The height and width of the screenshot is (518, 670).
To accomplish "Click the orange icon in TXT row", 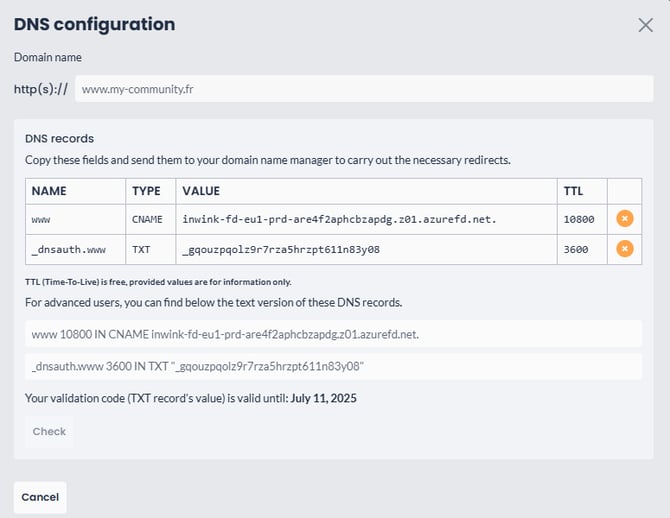I will (624, 249).
